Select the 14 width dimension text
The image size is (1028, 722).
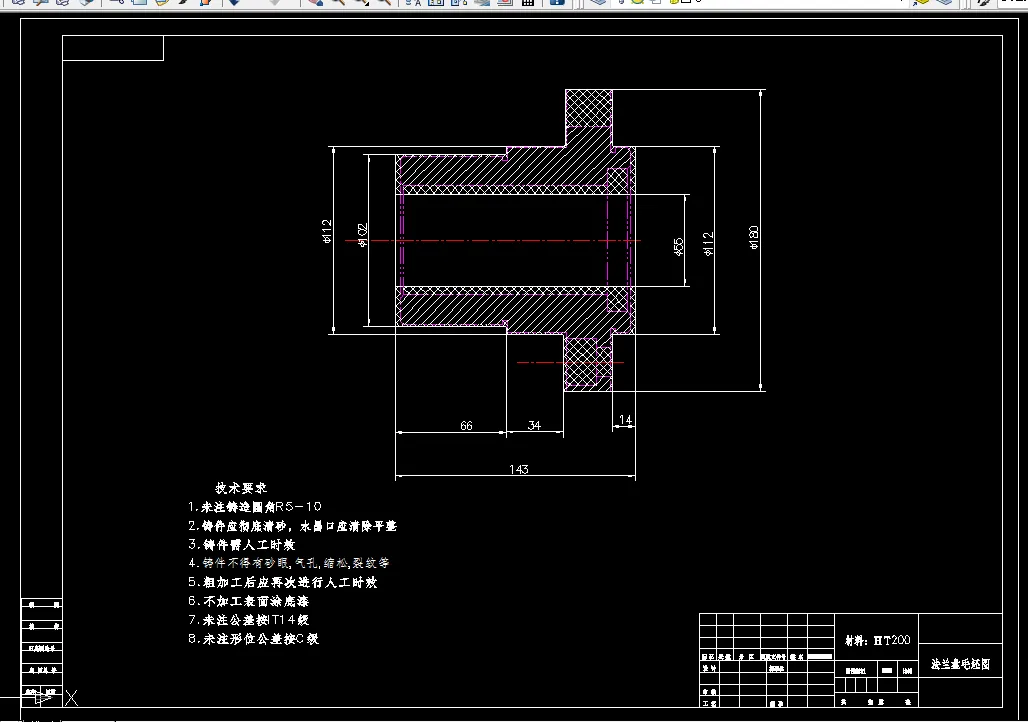pos(625,420)
